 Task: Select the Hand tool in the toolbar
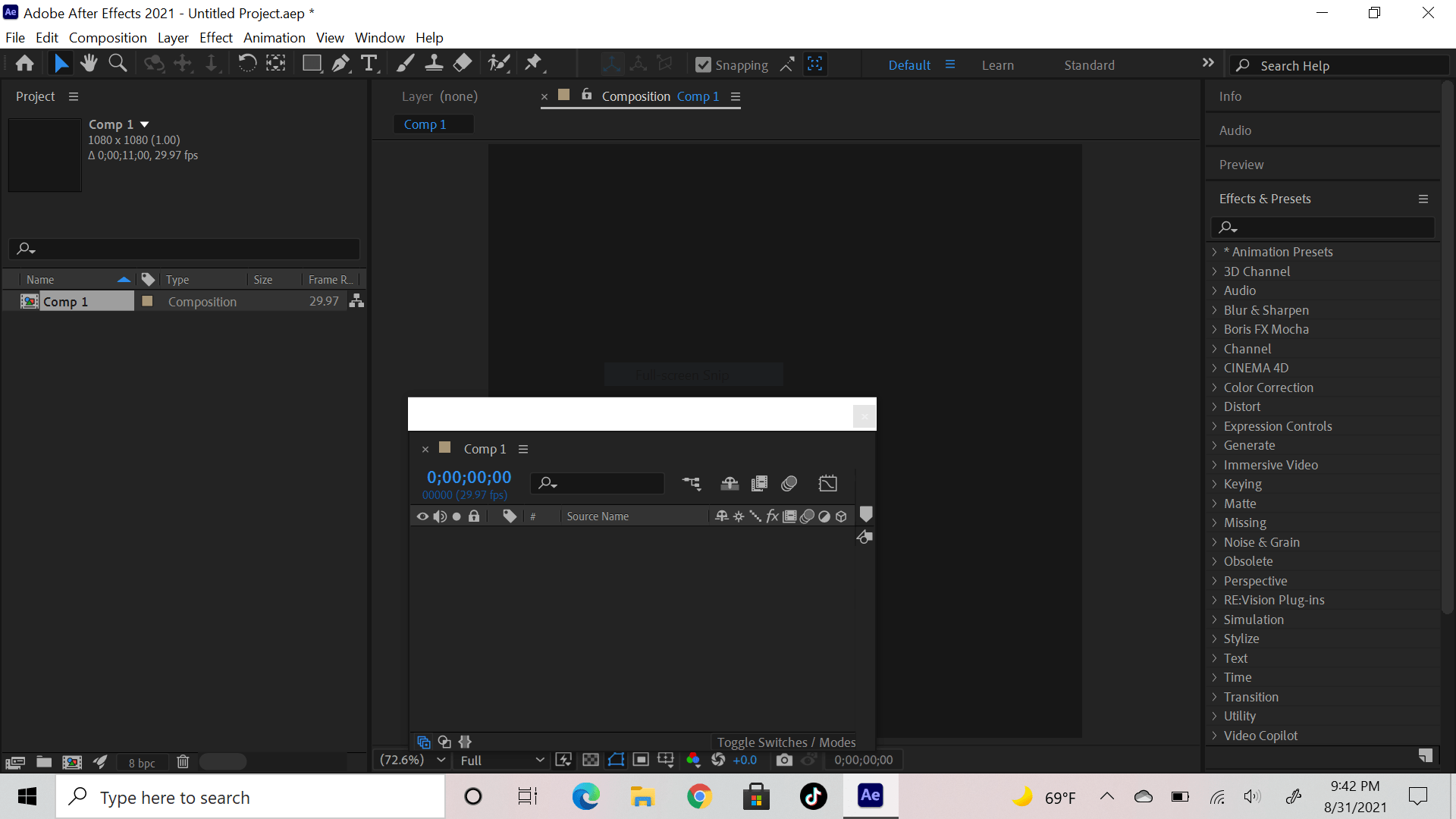coord(89,64)
